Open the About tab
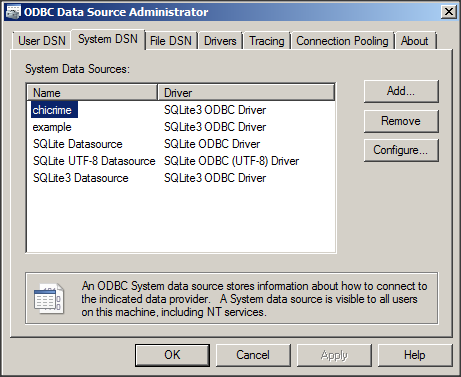Image resolution: width=461 pixels, height=377 pixels. (x=415, y=41)
